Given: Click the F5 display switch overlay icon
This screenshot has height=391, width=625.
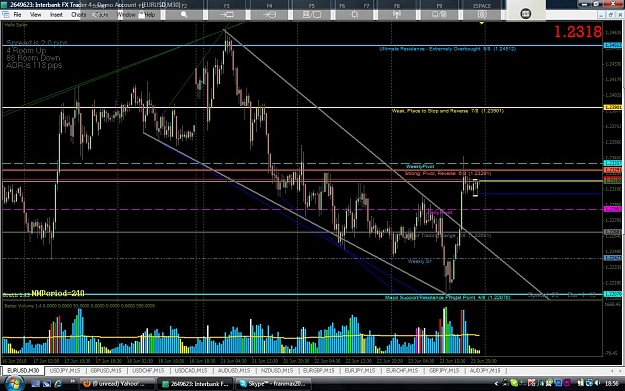Looking at the screenshot, I should point(312,15).
